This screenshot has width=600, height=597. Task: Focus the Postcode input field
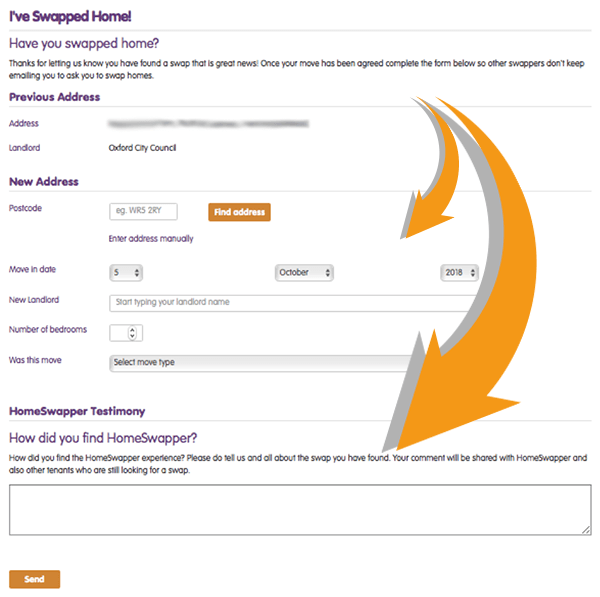143,211
